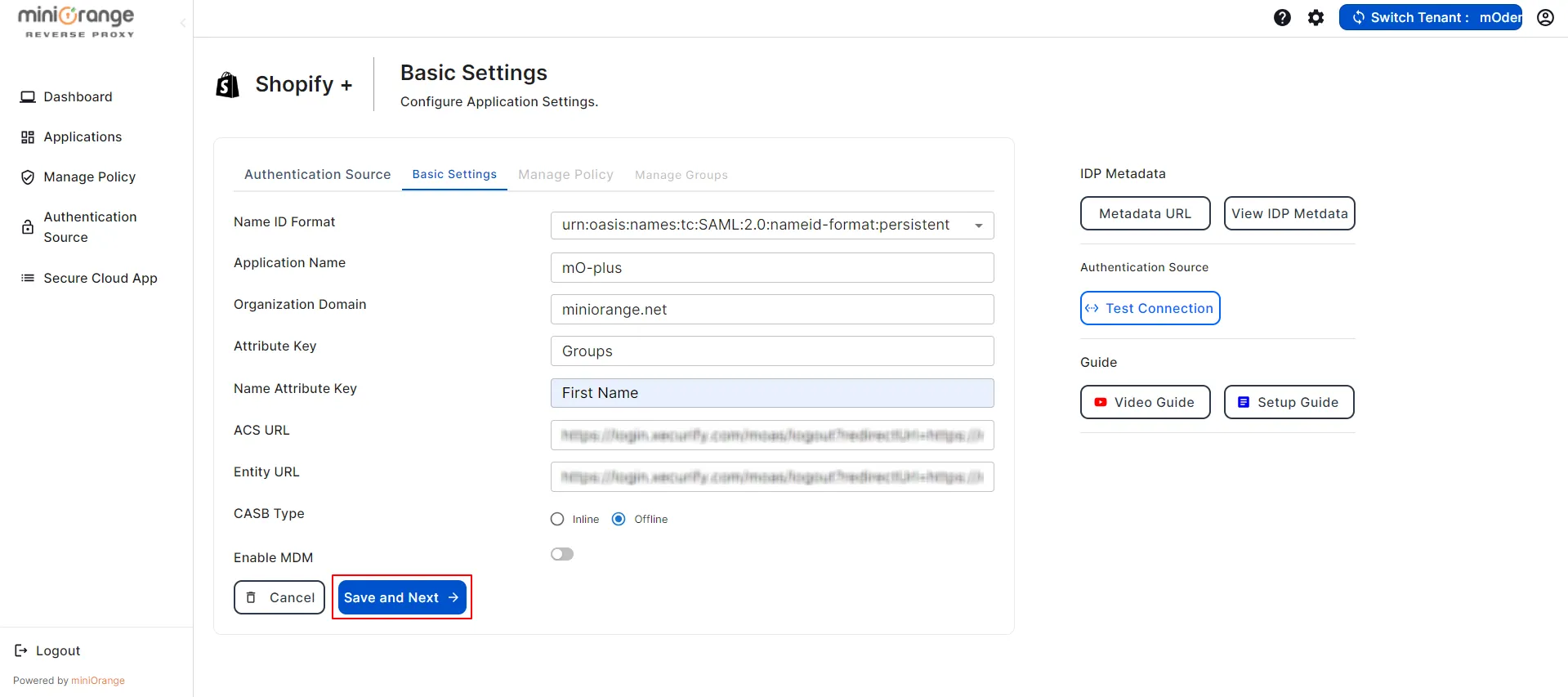Click the Basic Settings page heading
This screenshot has width=1568, height=697.
tap(474, 73)
